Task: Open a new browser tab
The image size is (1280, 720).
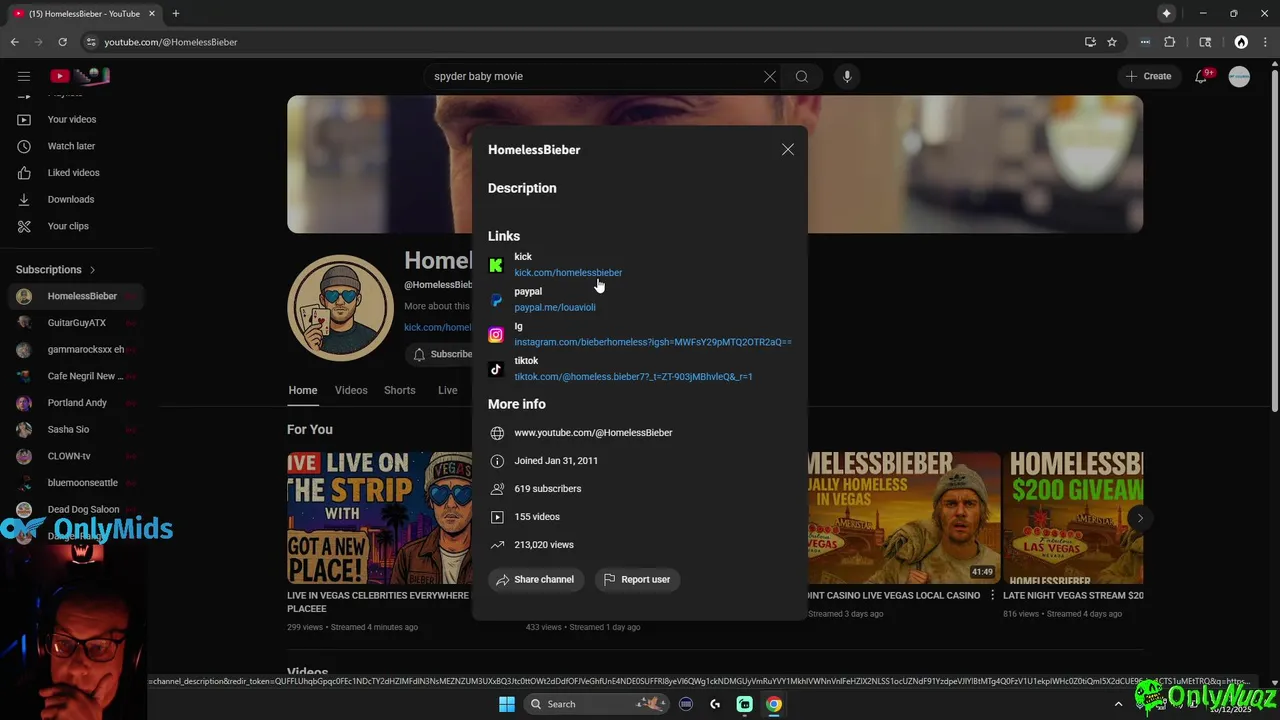Action: (176, 13)
